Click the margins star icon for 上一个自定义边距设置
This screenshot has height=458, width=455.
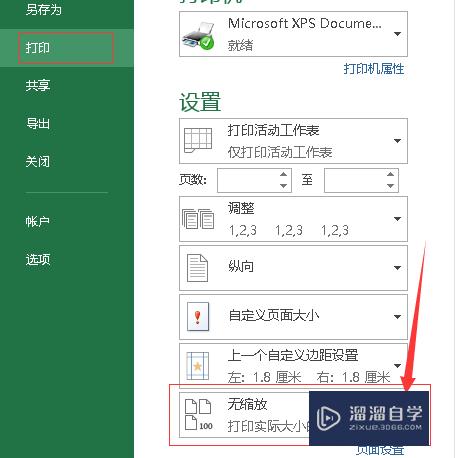(x=198, y=366)
